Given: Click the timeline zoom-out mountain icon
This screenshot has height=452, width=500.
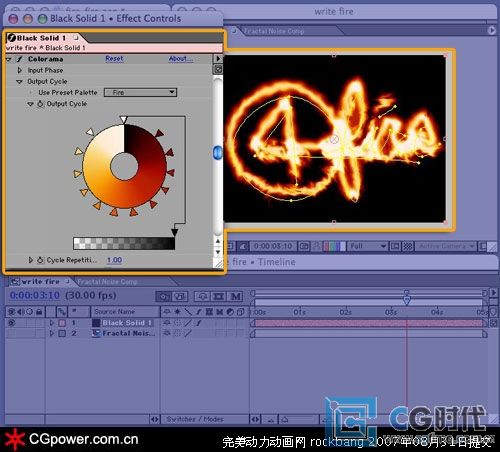Looking at the screenshot, I should tap(271, 420).
